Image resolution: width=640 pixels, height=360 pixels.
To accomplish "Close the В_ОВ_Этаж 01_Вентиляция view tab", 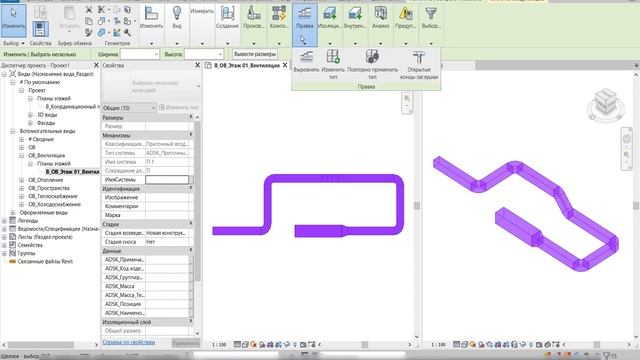I will pos(285,65).
